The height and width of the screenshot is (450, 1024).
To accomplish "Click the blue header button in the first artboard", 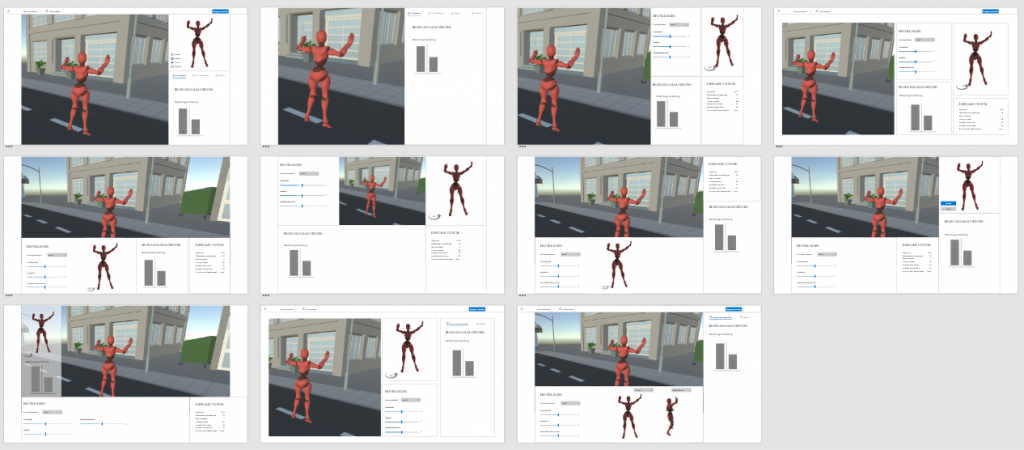I will (x=220, y=11).
